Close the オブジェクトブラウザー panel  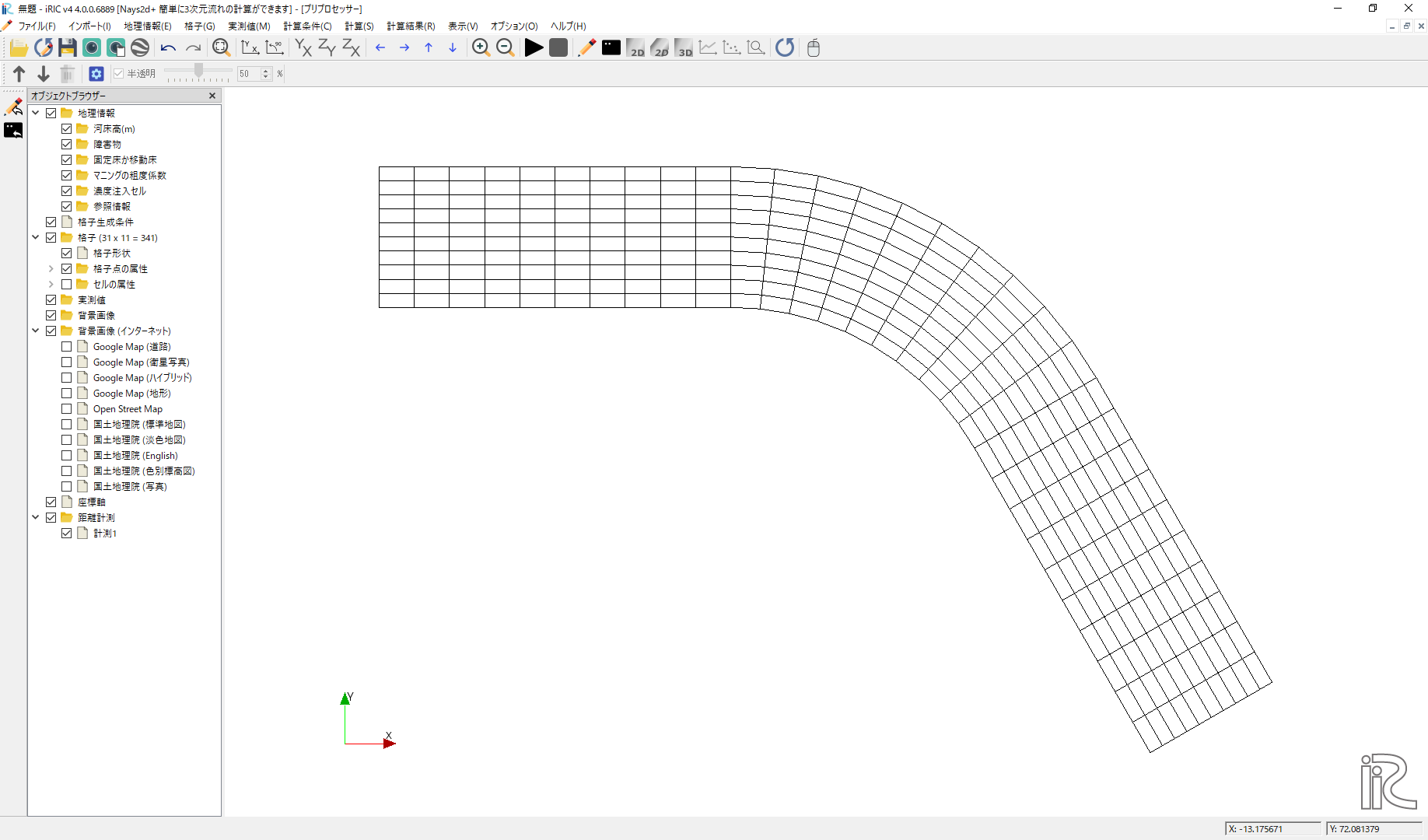[x=212, y=96]
